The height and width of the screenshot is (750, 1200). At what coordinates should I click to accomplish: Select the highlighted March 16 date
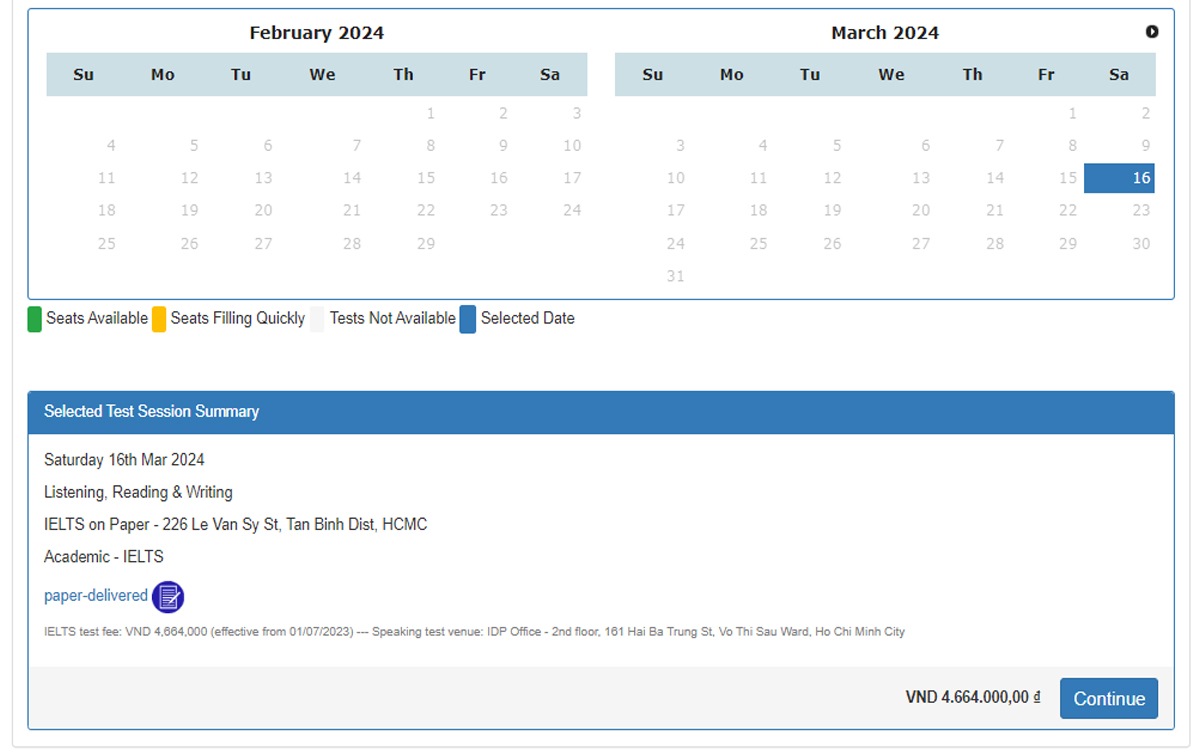[x=1119, y=178]
